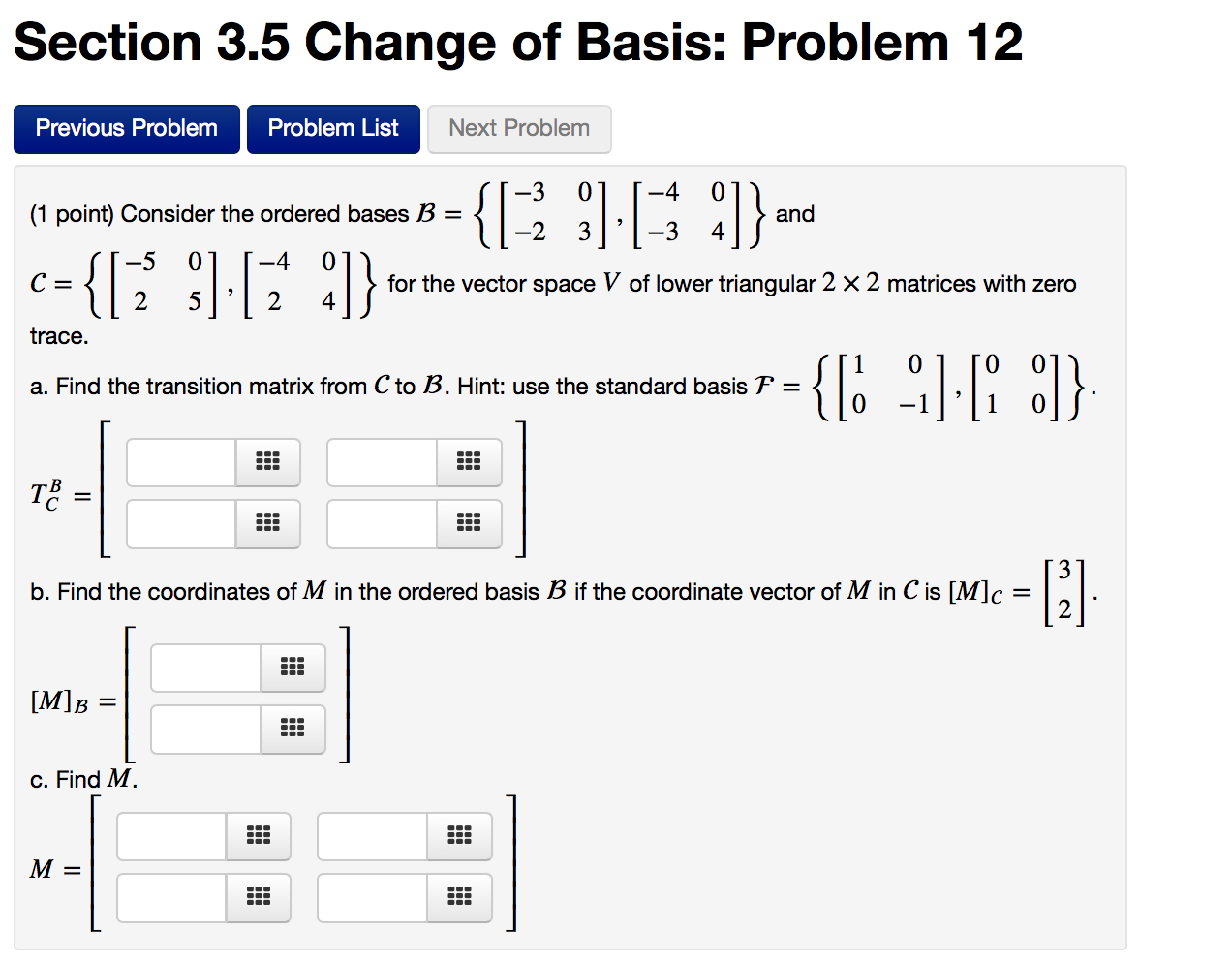Viewport: 1232px width, 965px height.
Task: Open equation editor for M top-left entry
Action: click(259, 836)
